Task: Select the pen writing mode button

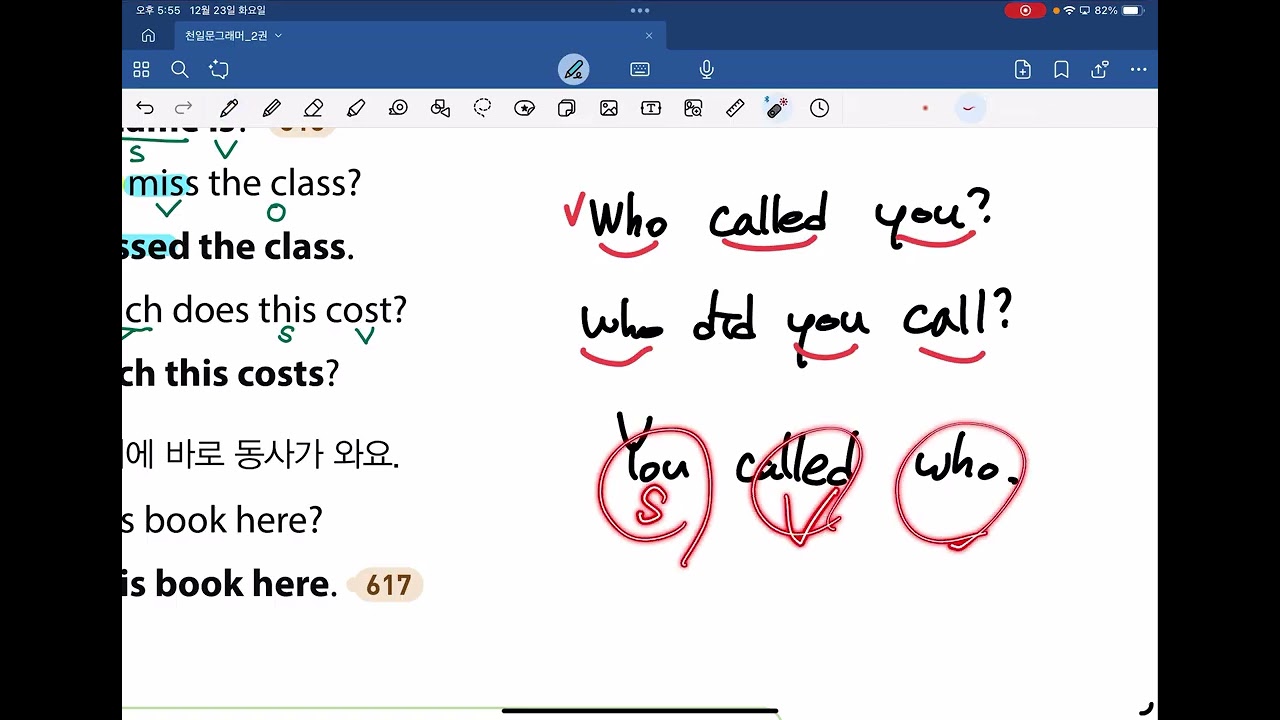Action: 573,70
